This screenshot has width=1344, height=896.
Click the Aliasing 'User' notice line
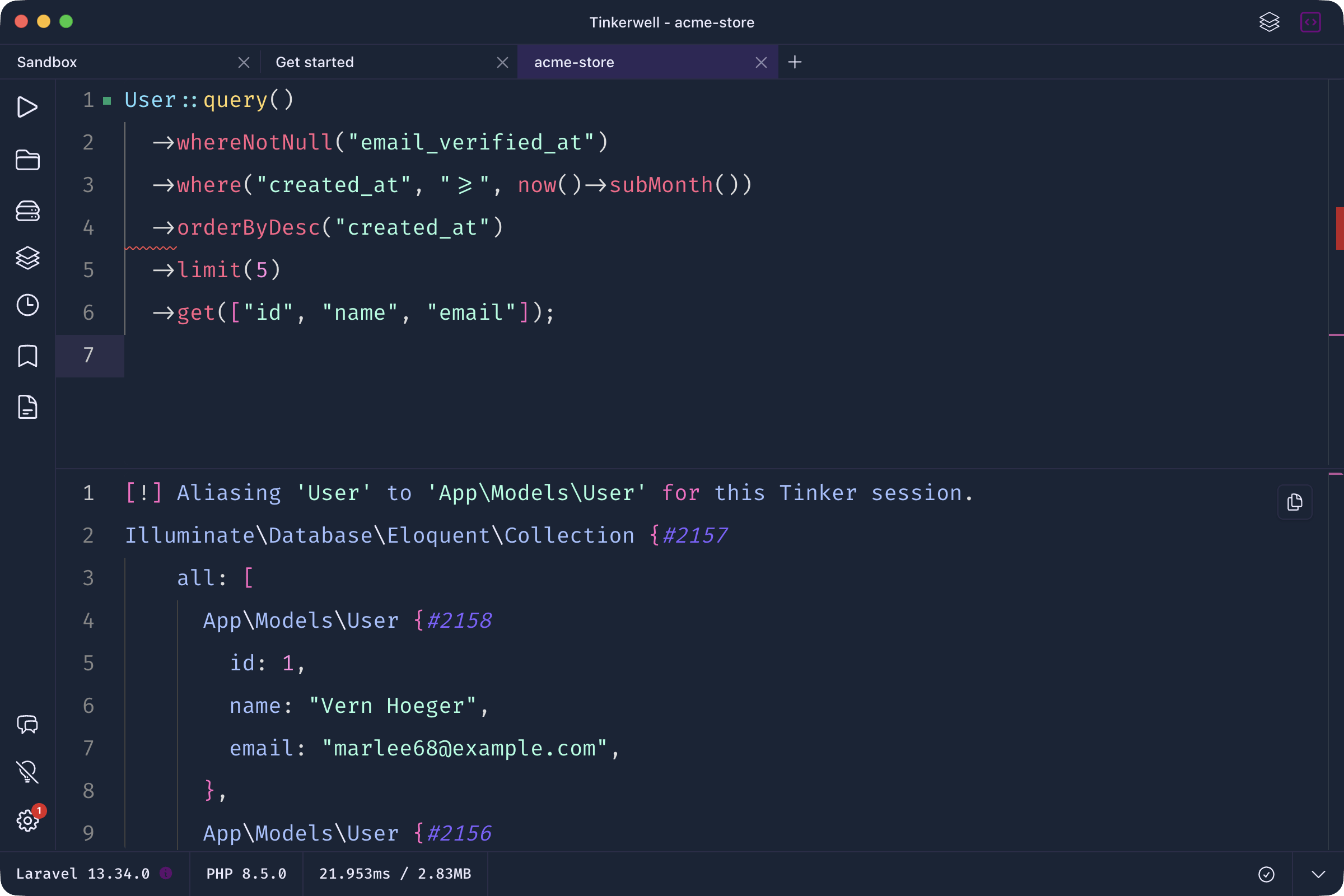pyautogui.click(x=549, y=493)
